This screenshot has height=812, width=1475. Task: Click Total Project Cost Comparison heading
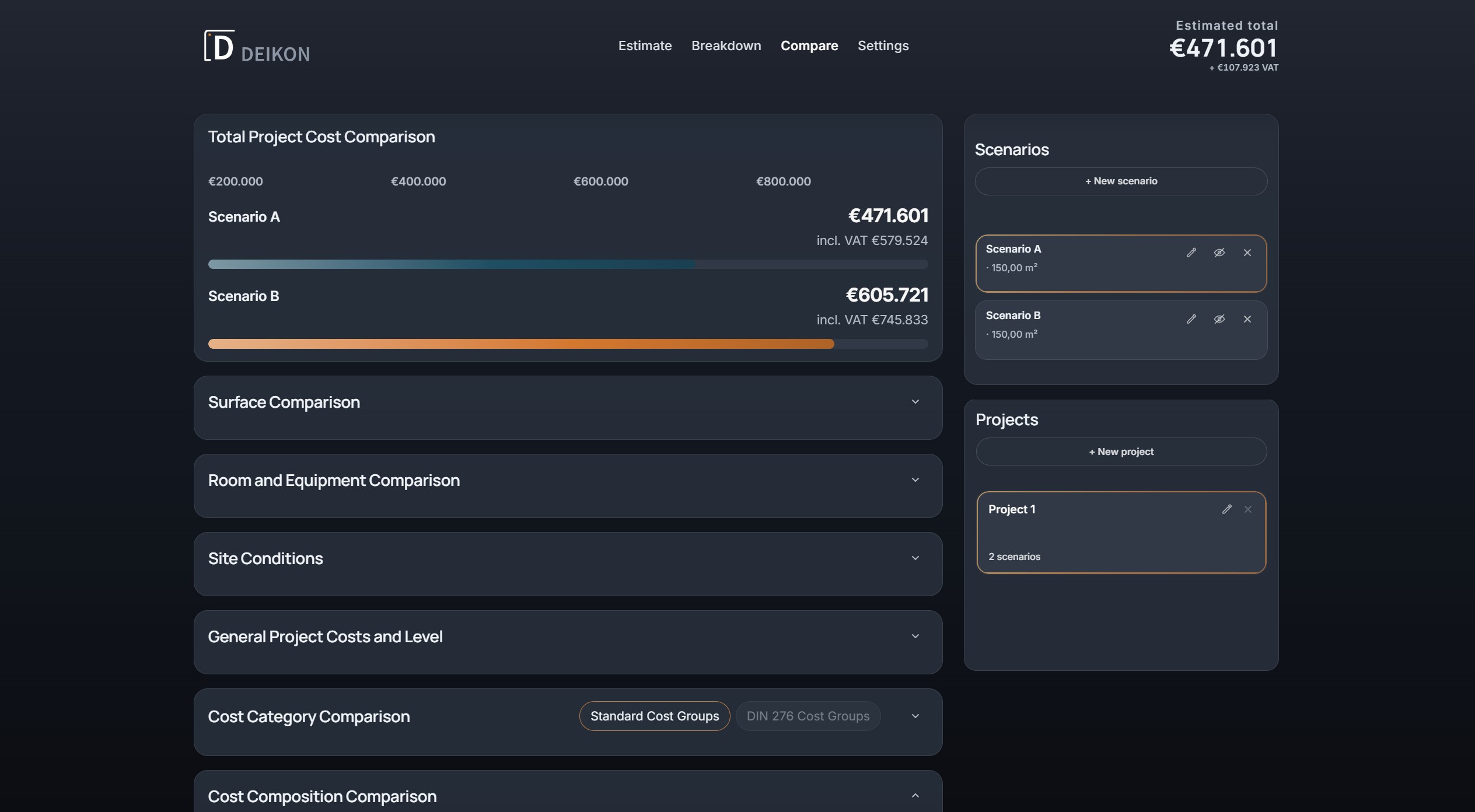pos(321,137)
